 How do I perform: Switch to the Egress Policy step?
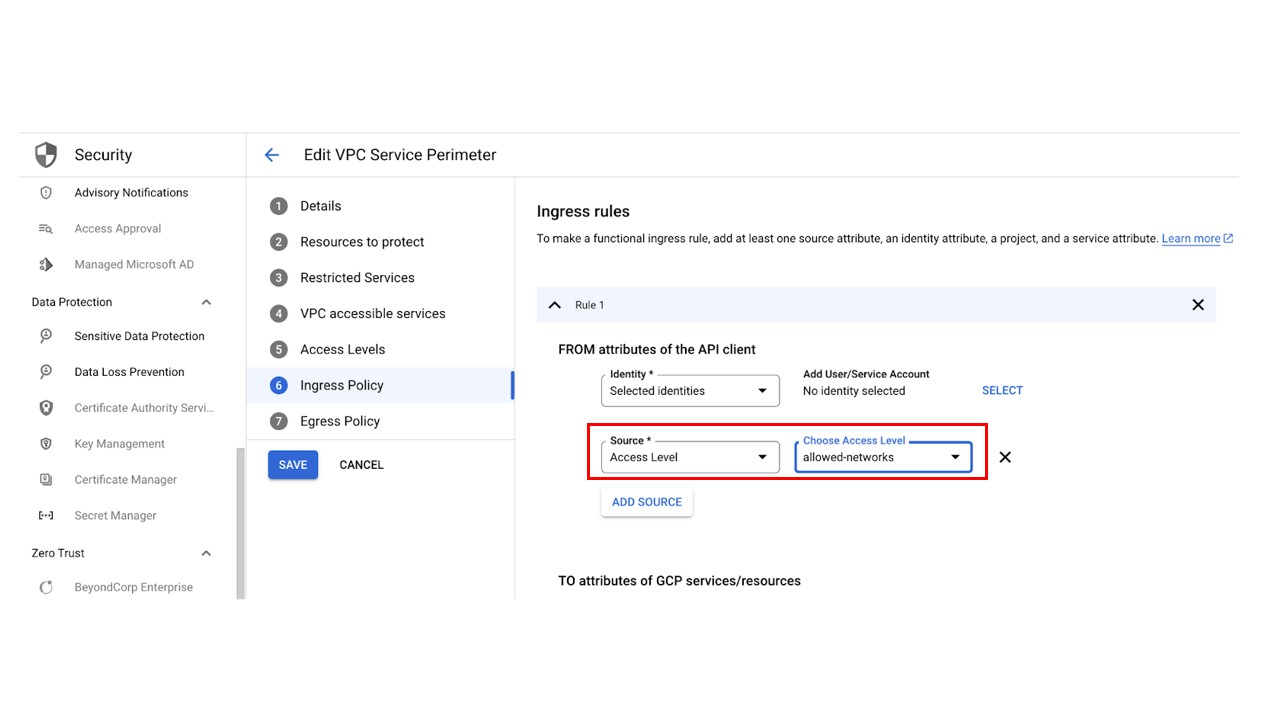click(x=340, y=421)
